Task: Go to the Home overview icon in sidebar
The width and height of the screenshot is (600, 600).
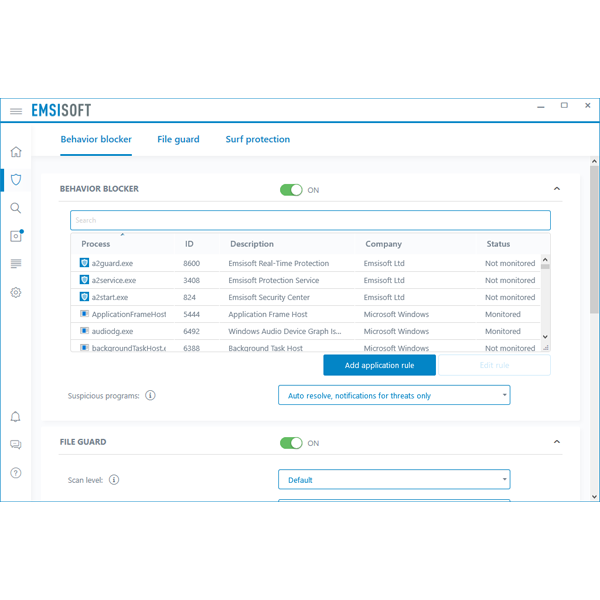Action: point(16,152)
